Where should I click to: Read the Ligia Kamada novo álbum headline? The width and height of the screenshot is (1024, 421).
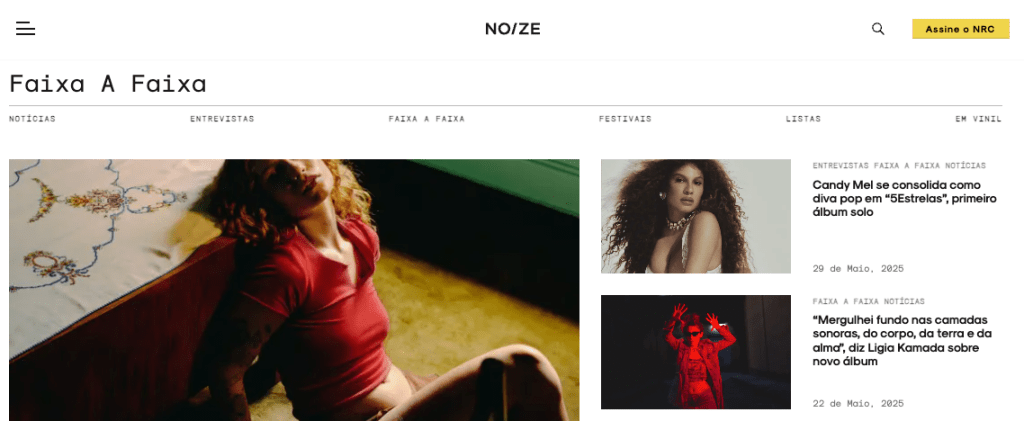(903, 341)
